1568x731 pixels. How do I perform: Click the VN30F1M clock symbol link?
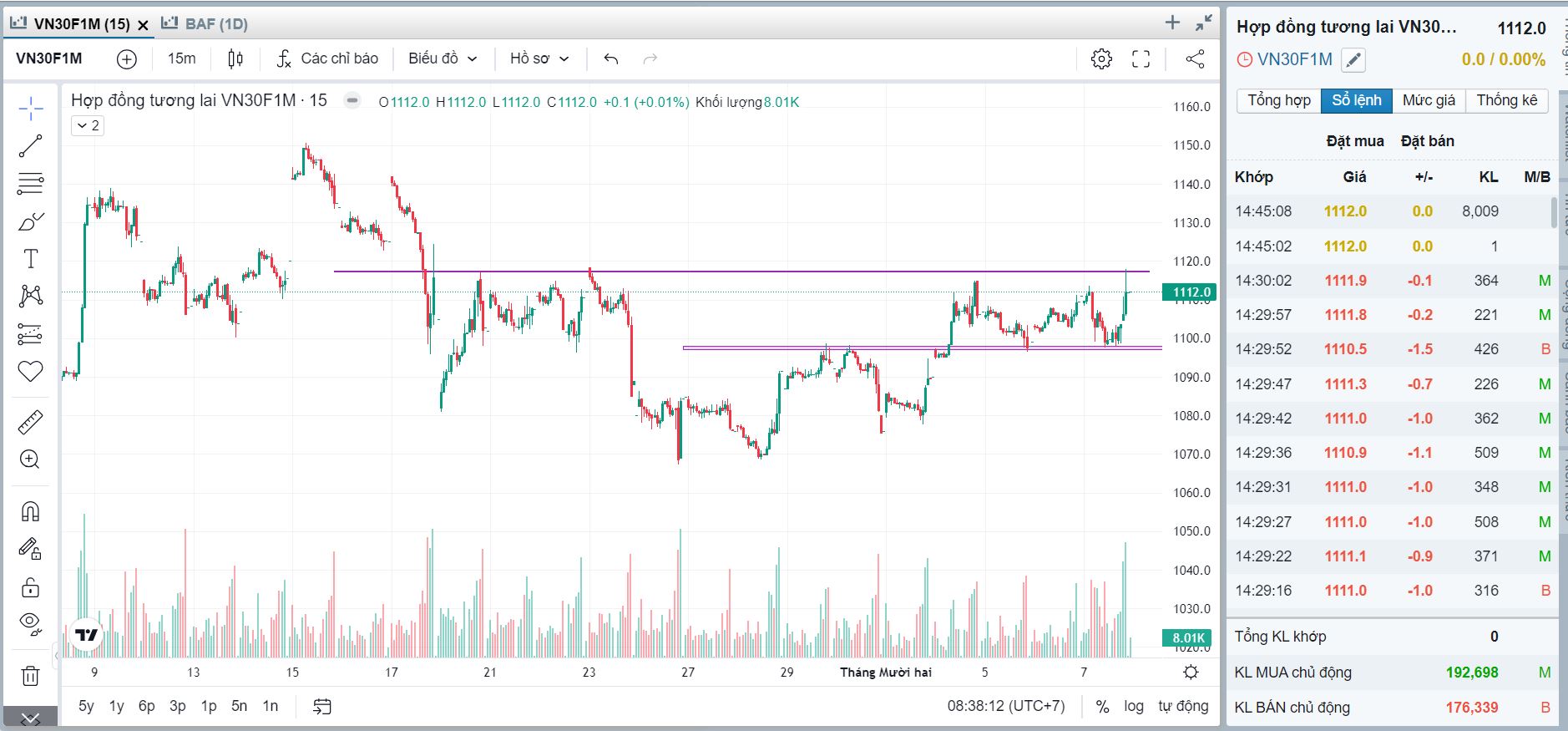click(1285, 59)
